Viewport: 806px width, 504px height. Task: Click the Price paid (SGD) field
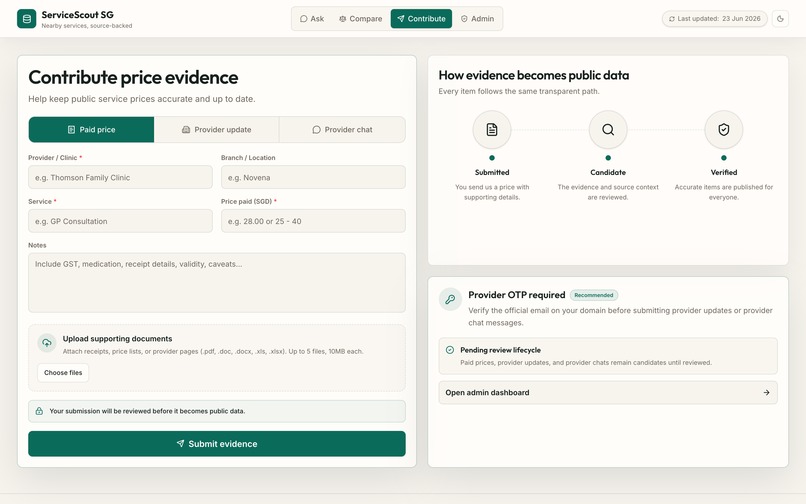313,221
